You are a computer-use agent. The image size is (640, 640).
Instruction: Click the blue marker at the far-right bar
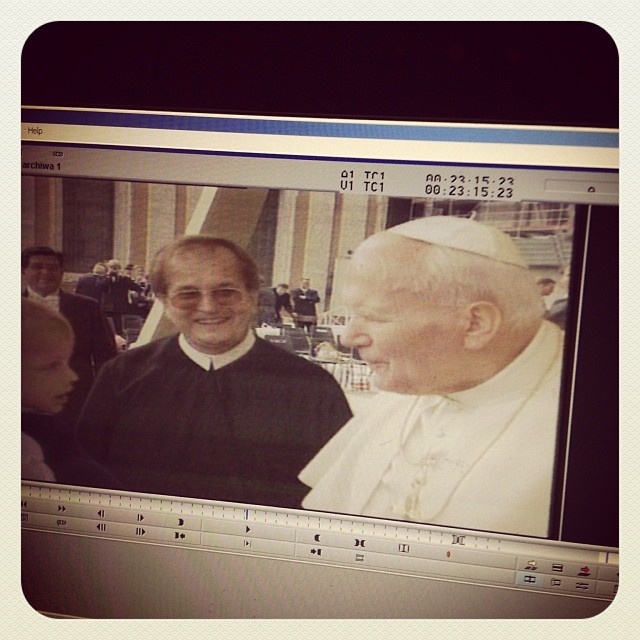tap(607, 558)
